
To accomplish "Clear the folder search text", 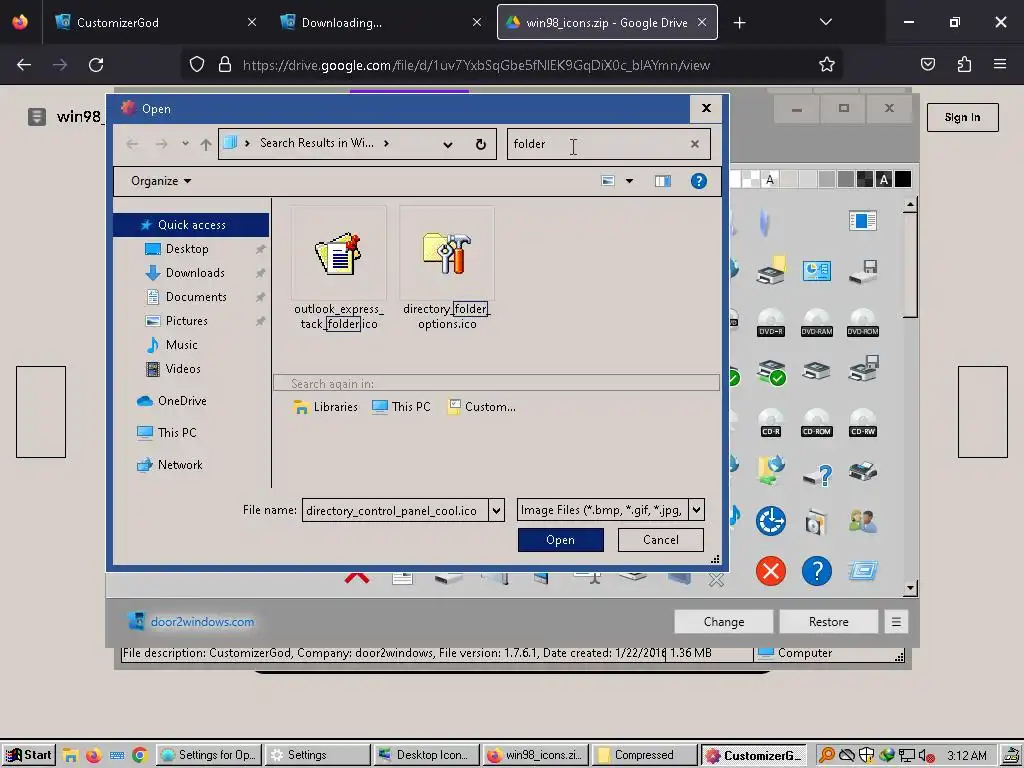I will [x=695, y=144].
